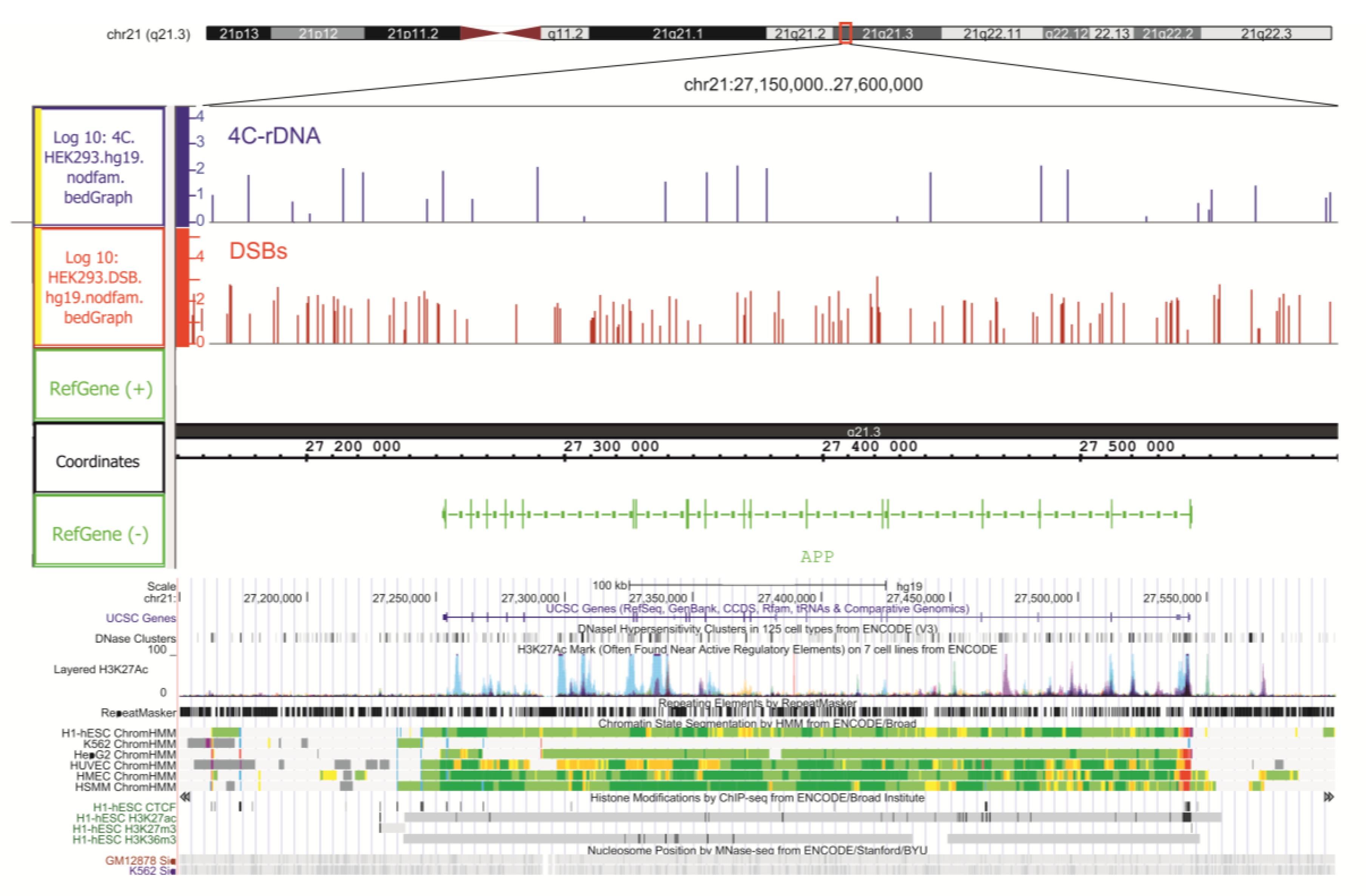
Task: Click the RepeatMasker track label
Action: (x=138, y=713)
